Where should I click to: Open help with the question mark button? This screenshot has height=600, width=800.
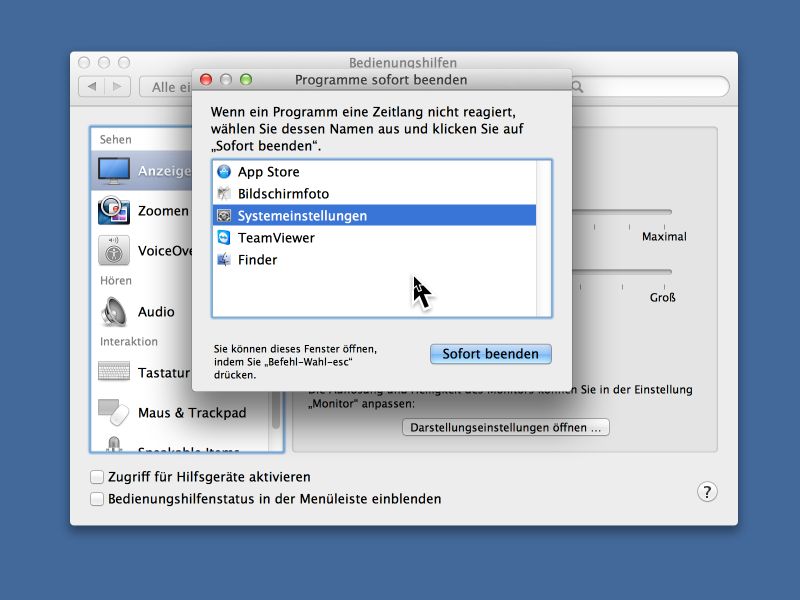click(707, 492)
